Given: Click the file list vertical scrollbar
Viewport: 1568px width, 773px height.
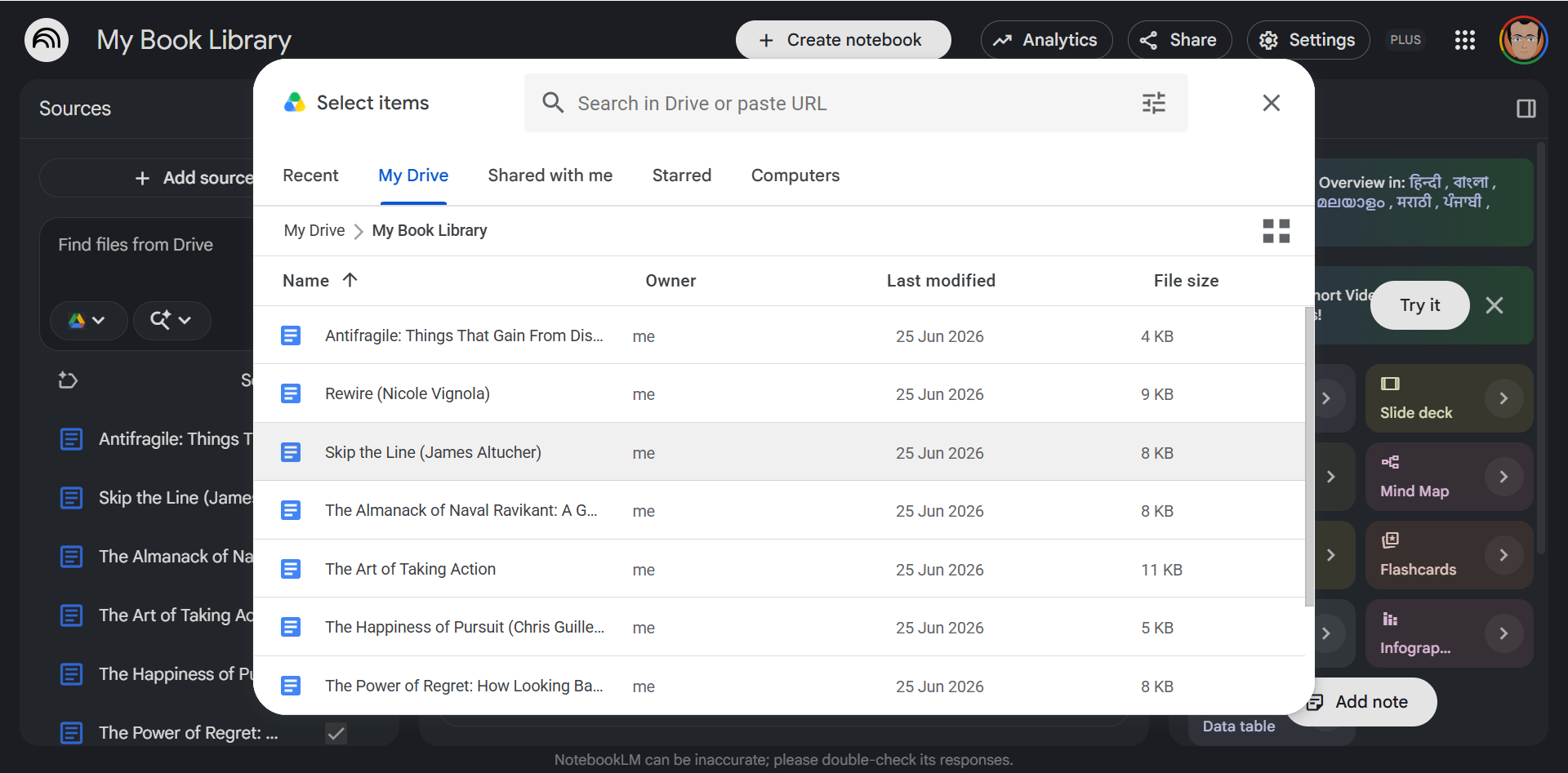Looking at the screenshot, I should (1309, 457).
